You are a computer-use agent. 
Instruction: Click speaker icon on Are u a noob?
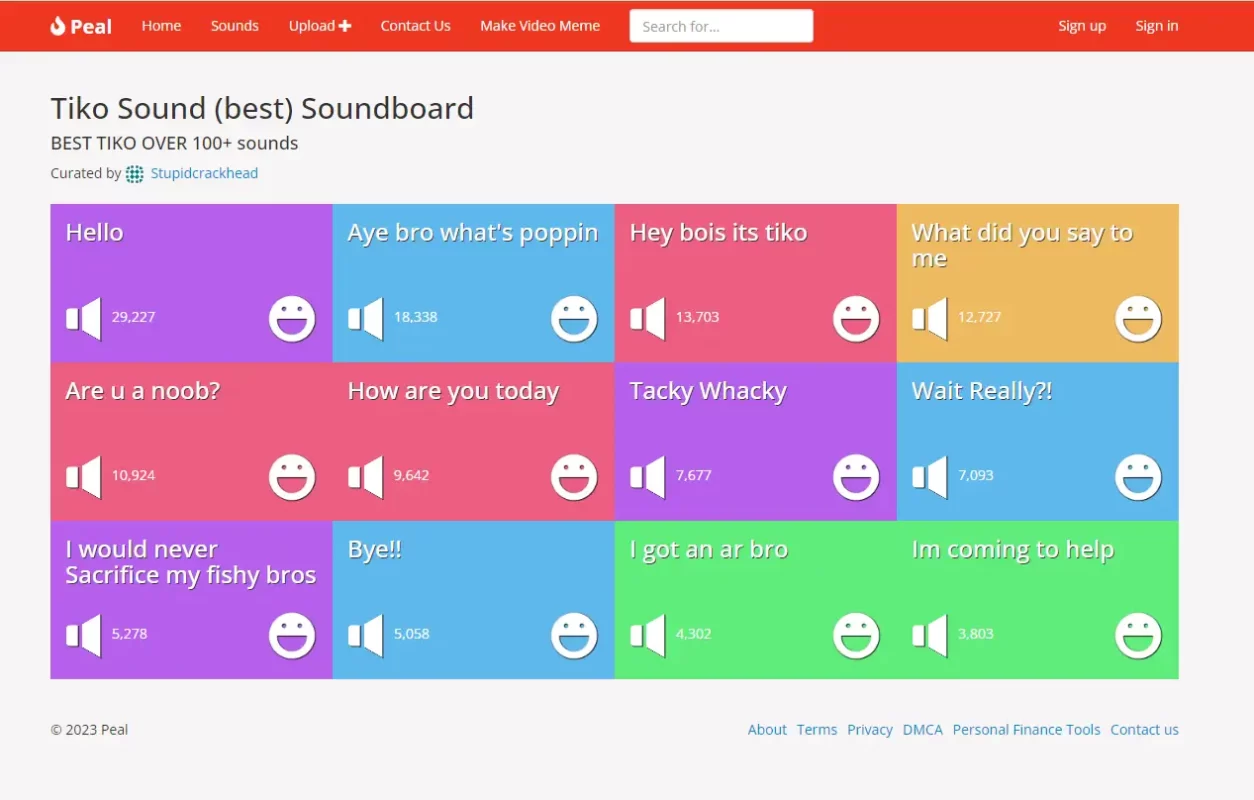coord(83,477)
